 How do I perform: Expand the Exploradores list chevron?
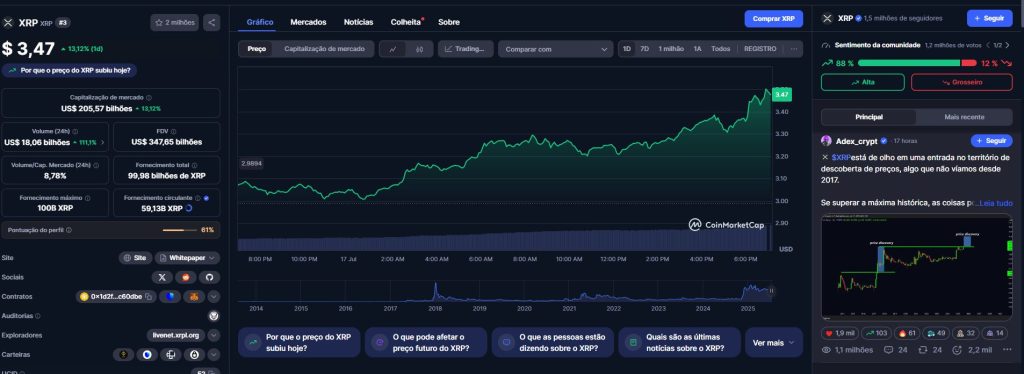[x=214, y=335]
